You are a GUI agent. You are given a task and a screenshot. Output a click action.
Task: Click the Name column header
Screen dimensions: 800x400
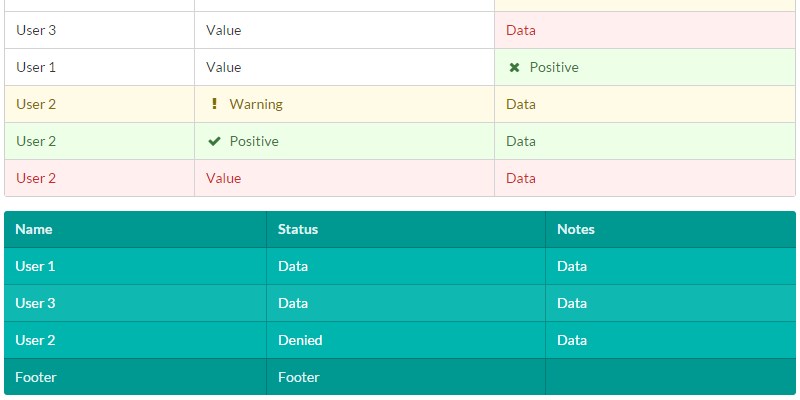pos(34,229)
